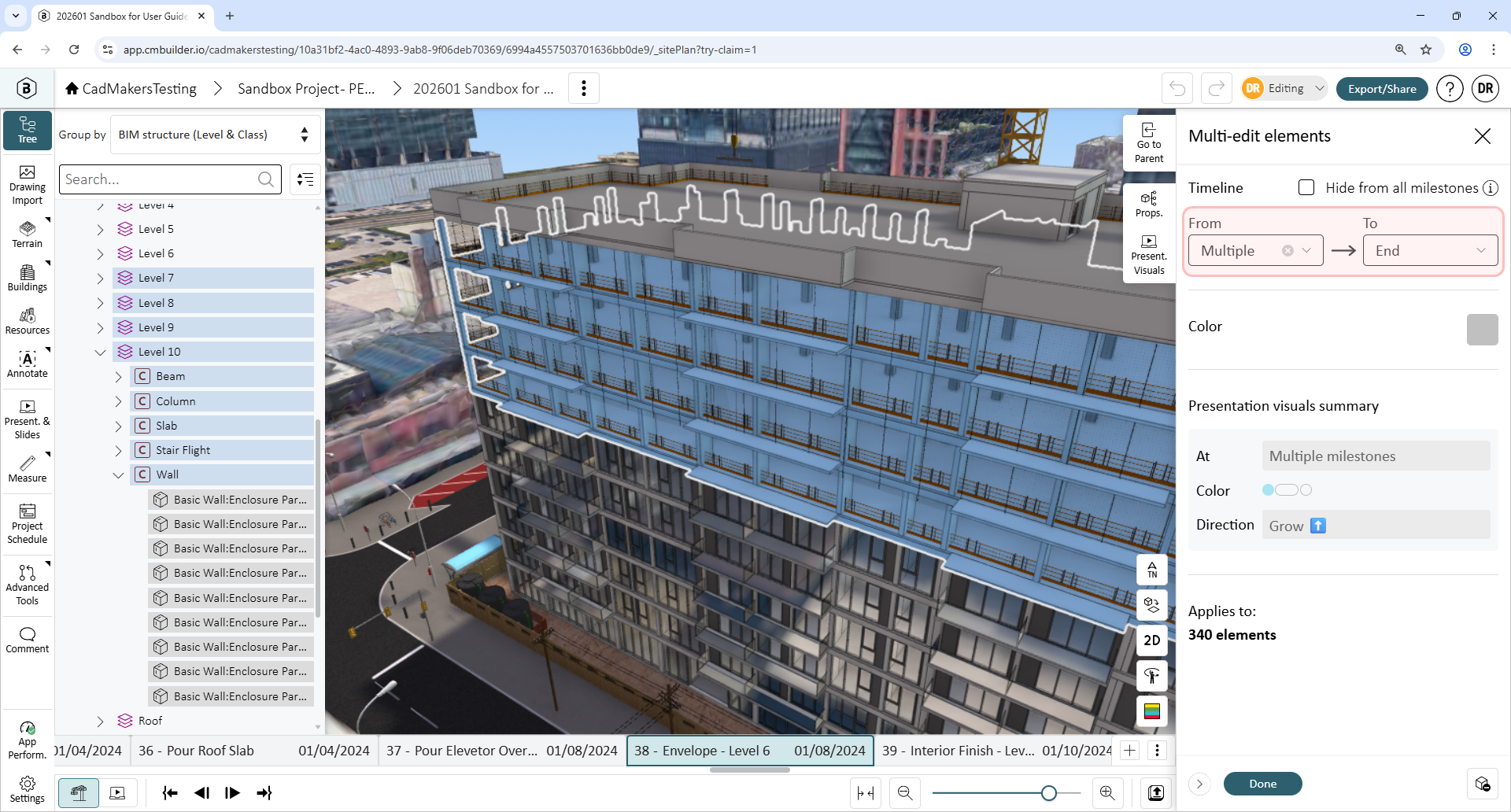Open the Drawing Import tool
The height and width of the screenshot is (812, 1511).
tap(28, 186)
